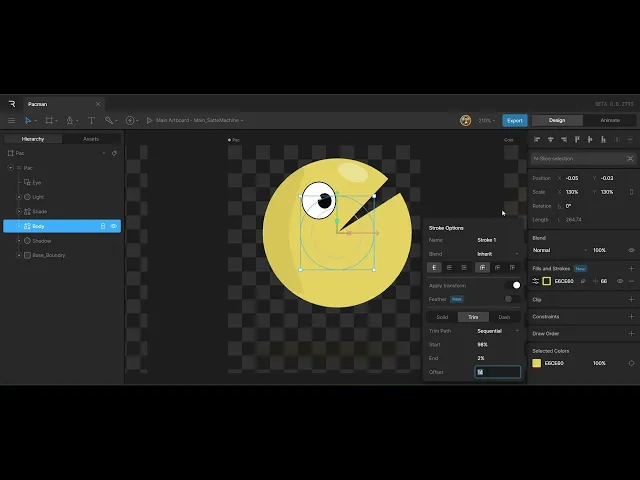Expand the Shade layer
Image resolution: width=640 pixels, height=480 pixels.
19,211
